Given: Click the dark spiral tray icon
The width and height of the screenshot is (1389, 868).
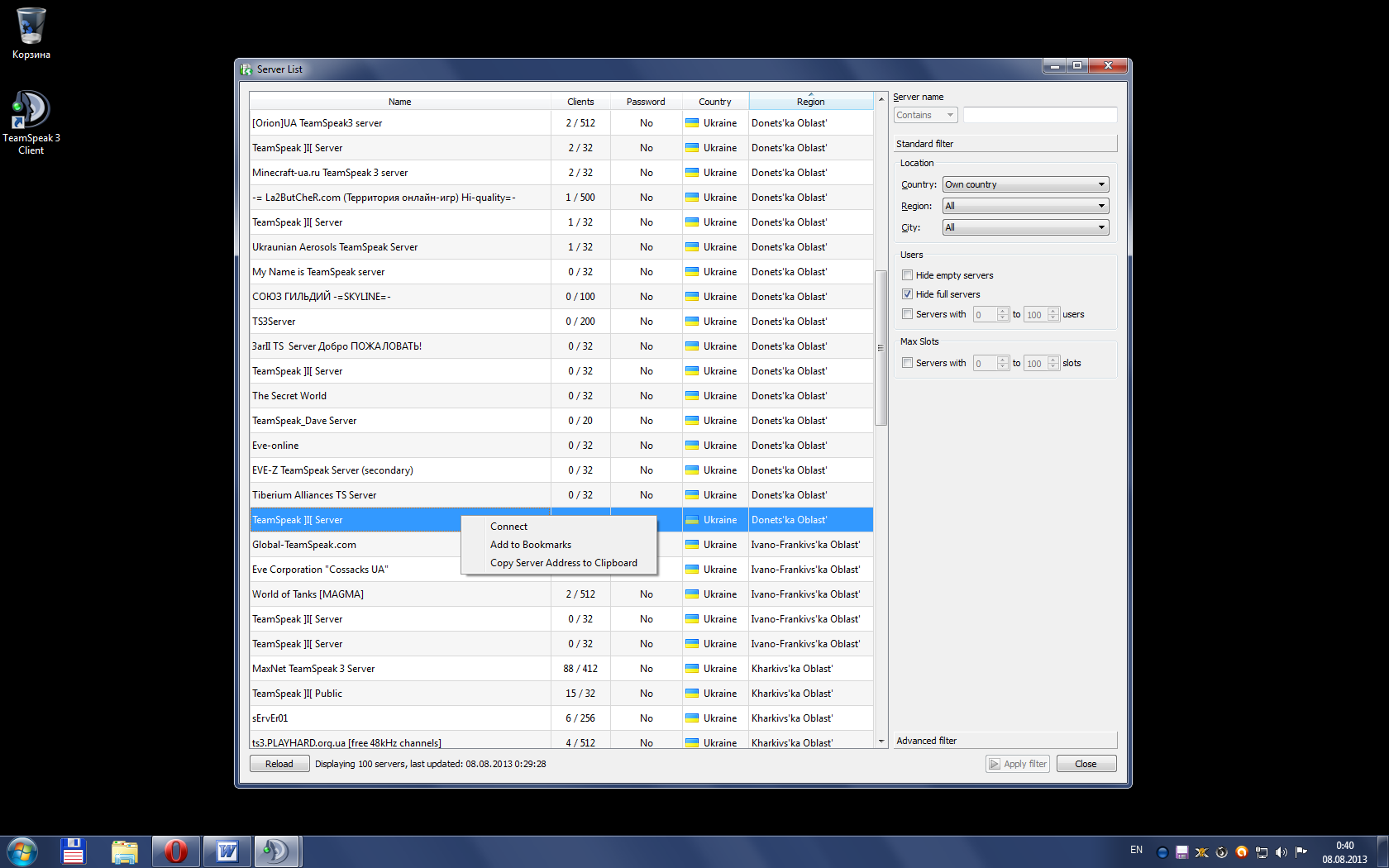Looking at the screenshot, I should point(1222,852).
